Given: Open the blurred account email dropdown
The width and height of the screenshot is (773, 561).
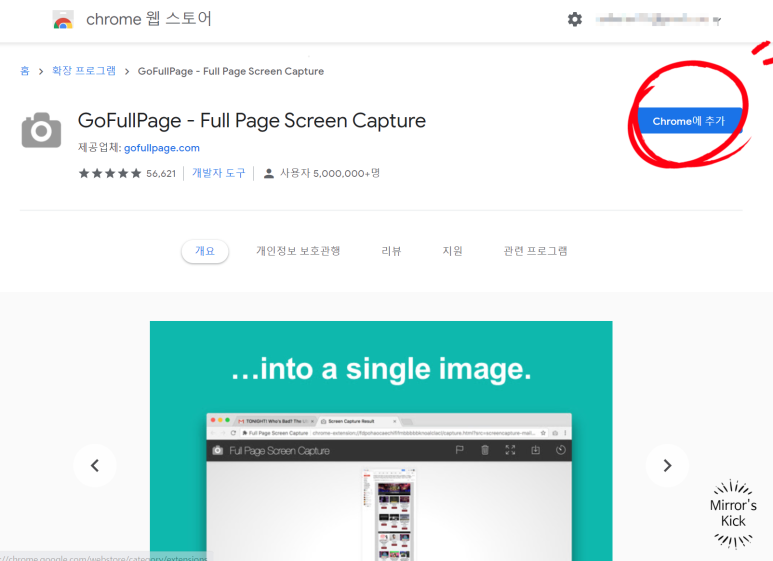Looking at the screenshot, I should click(x=658, y=20).
